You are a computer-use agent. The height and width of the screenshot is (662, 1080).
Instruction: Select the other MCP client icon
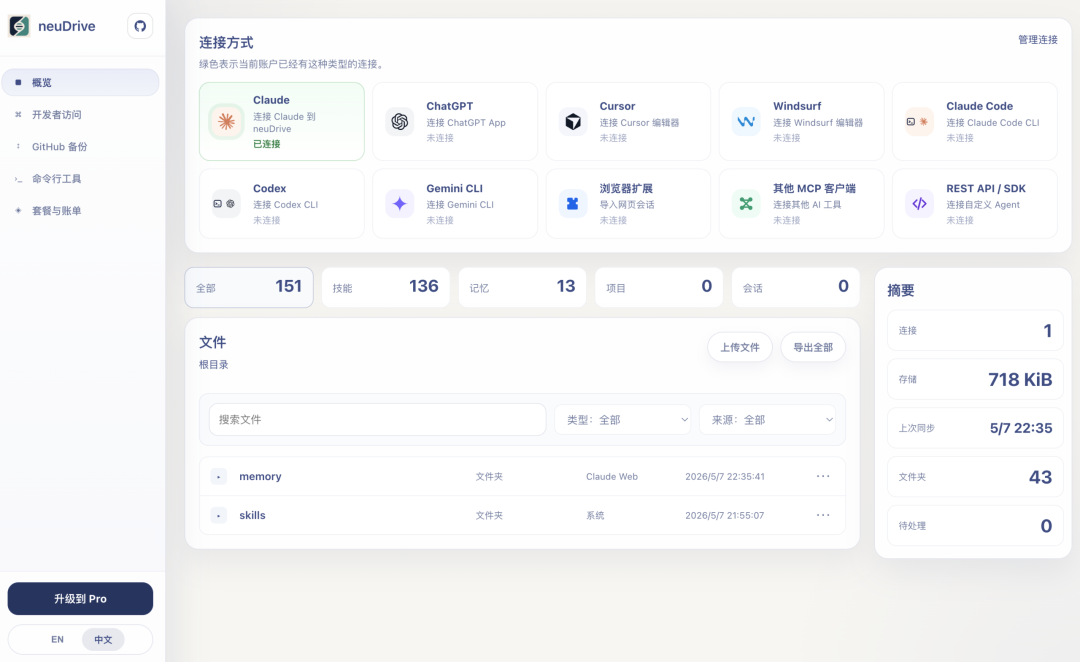(x=746, y=204)
